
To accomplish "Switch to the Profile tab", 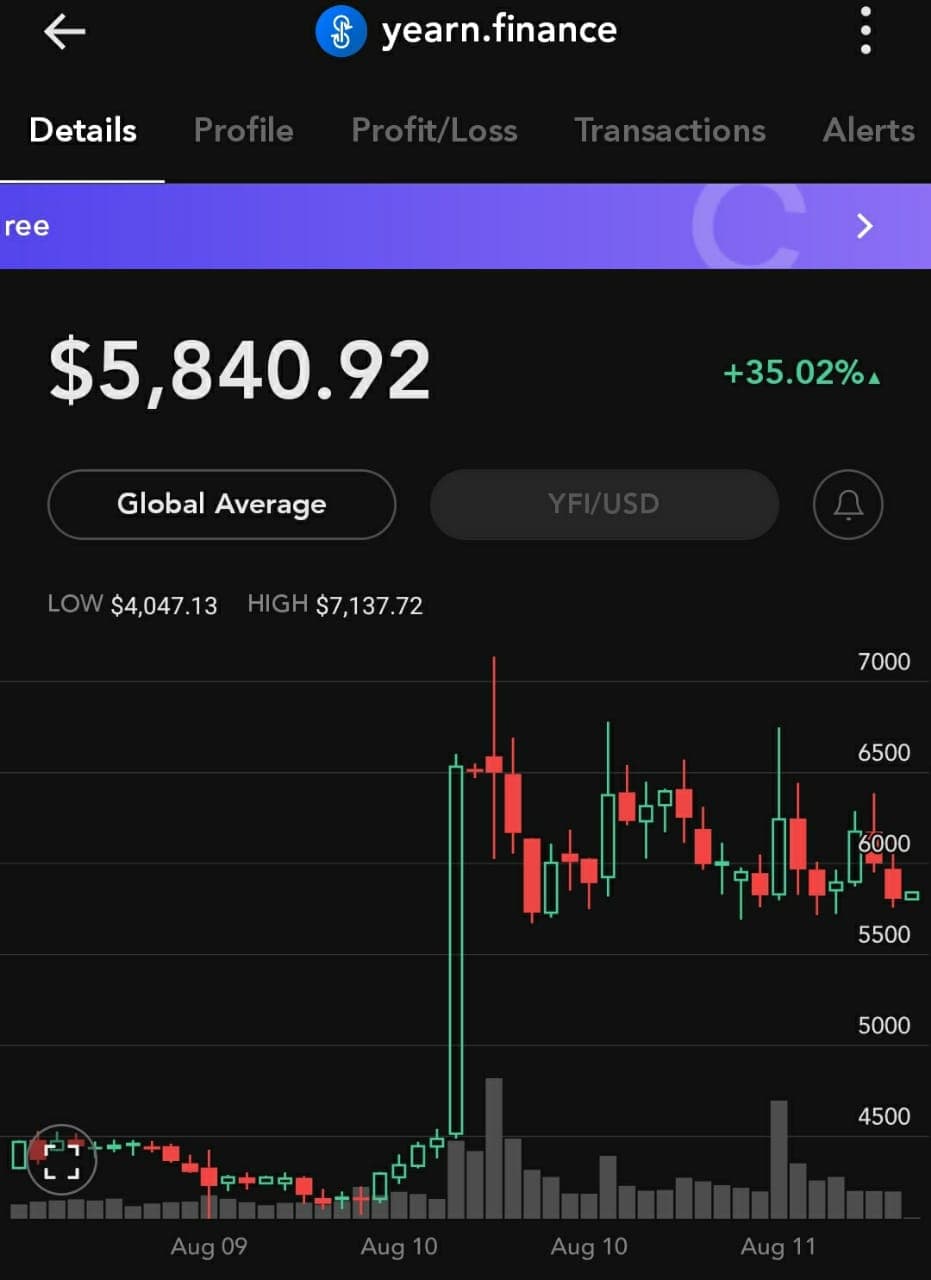I will [x=243, y=130].
